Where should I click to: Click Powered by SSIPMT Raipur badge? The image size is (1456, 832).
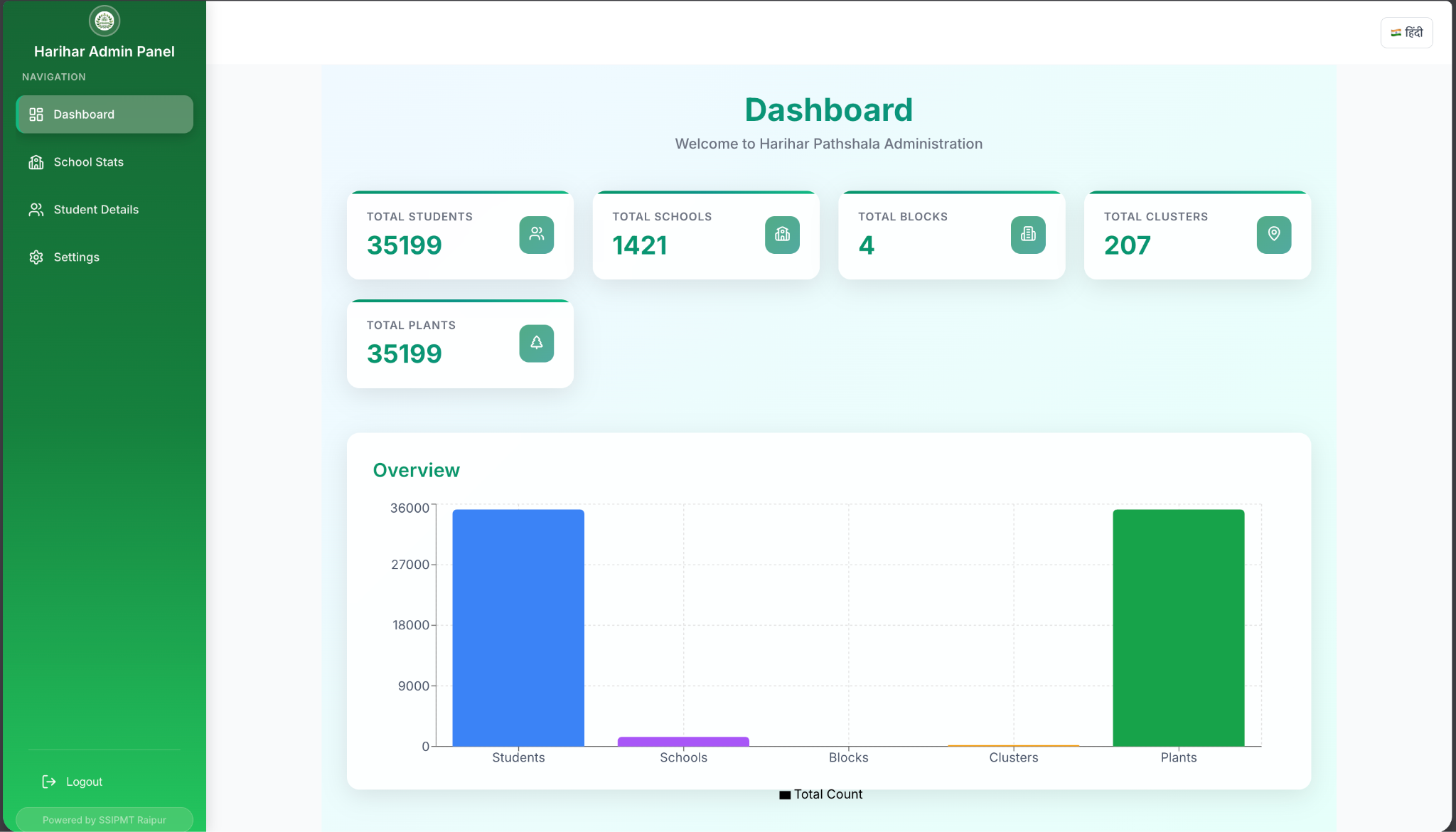[x=105, y=819]
